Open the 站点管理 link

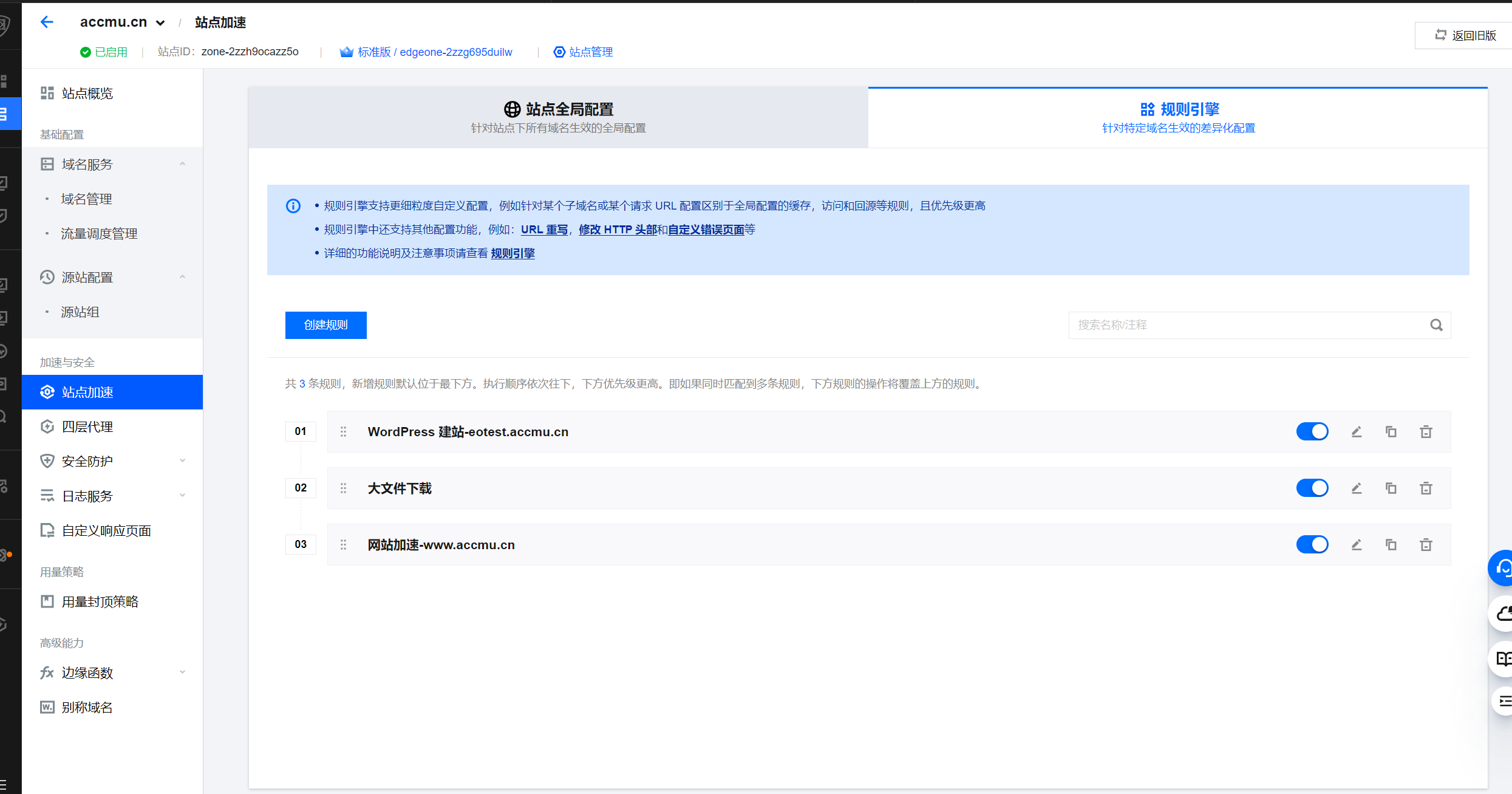click(583, 52)
